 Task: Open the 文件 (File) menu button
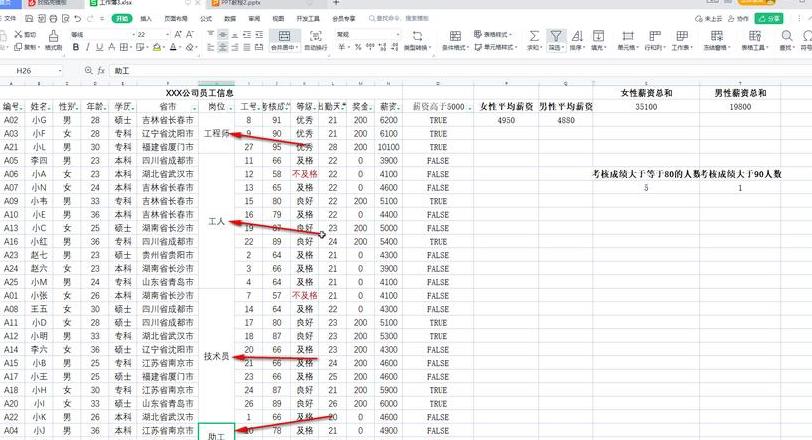coord(8,19)
